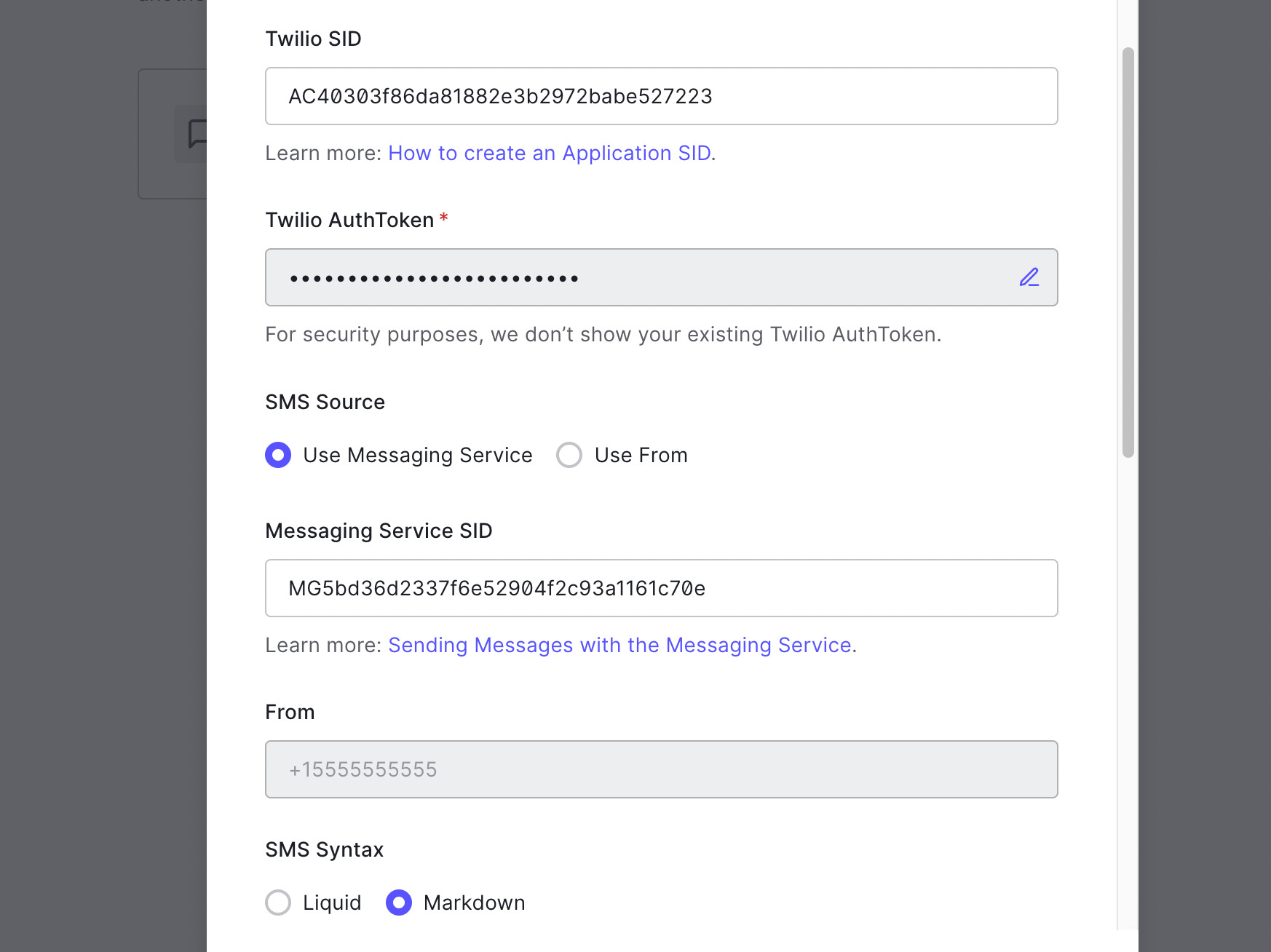Click the chat bubble icon behind the panel
Viewport: 1271px width, 952px height.
(x=195, y=135)
